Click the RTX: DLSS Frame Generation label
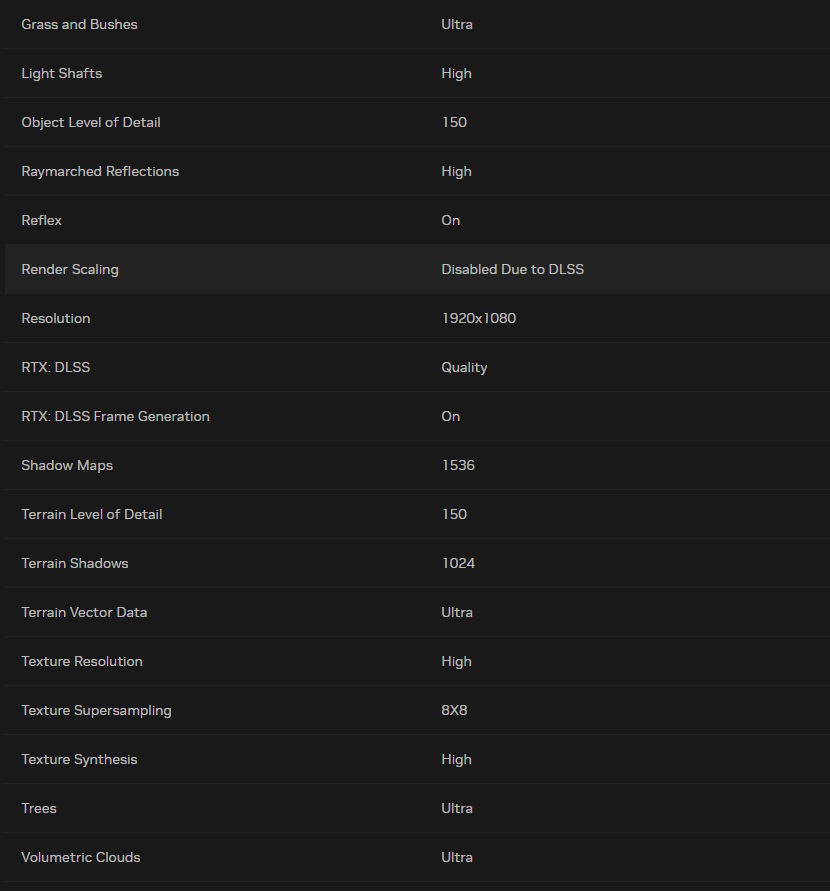Image resolution: width=830 pixels, height=891 pixels. click(115, 417)
